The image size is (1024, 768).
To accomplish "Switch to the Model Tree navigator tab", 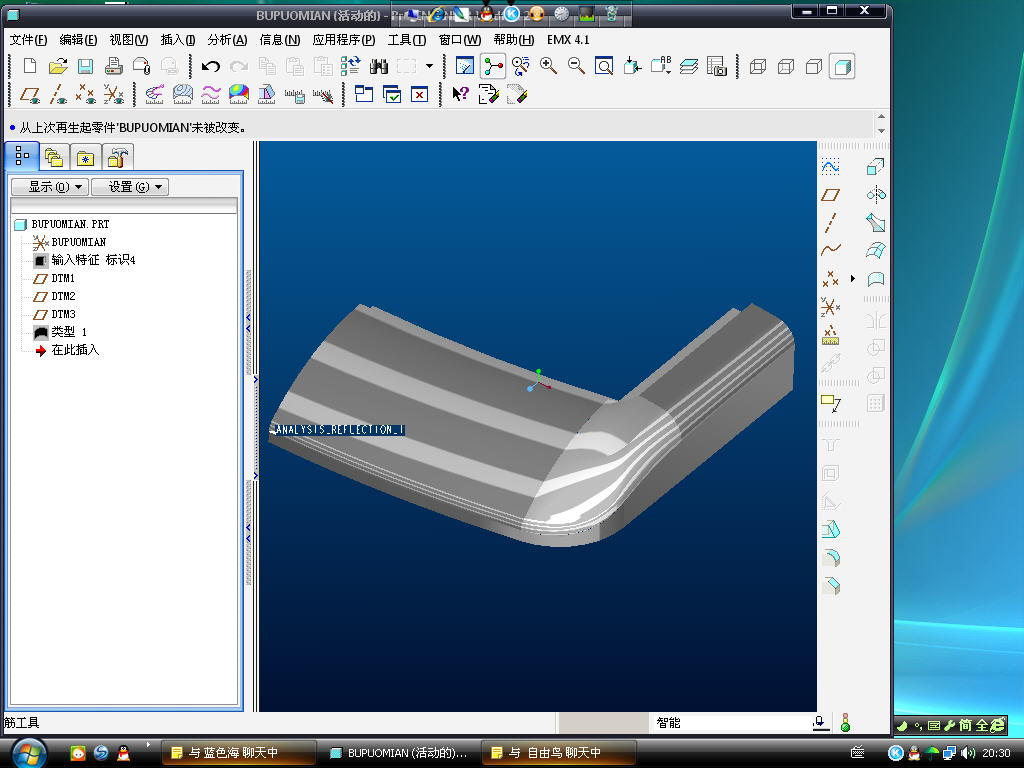I will click(x=22, y=157).
